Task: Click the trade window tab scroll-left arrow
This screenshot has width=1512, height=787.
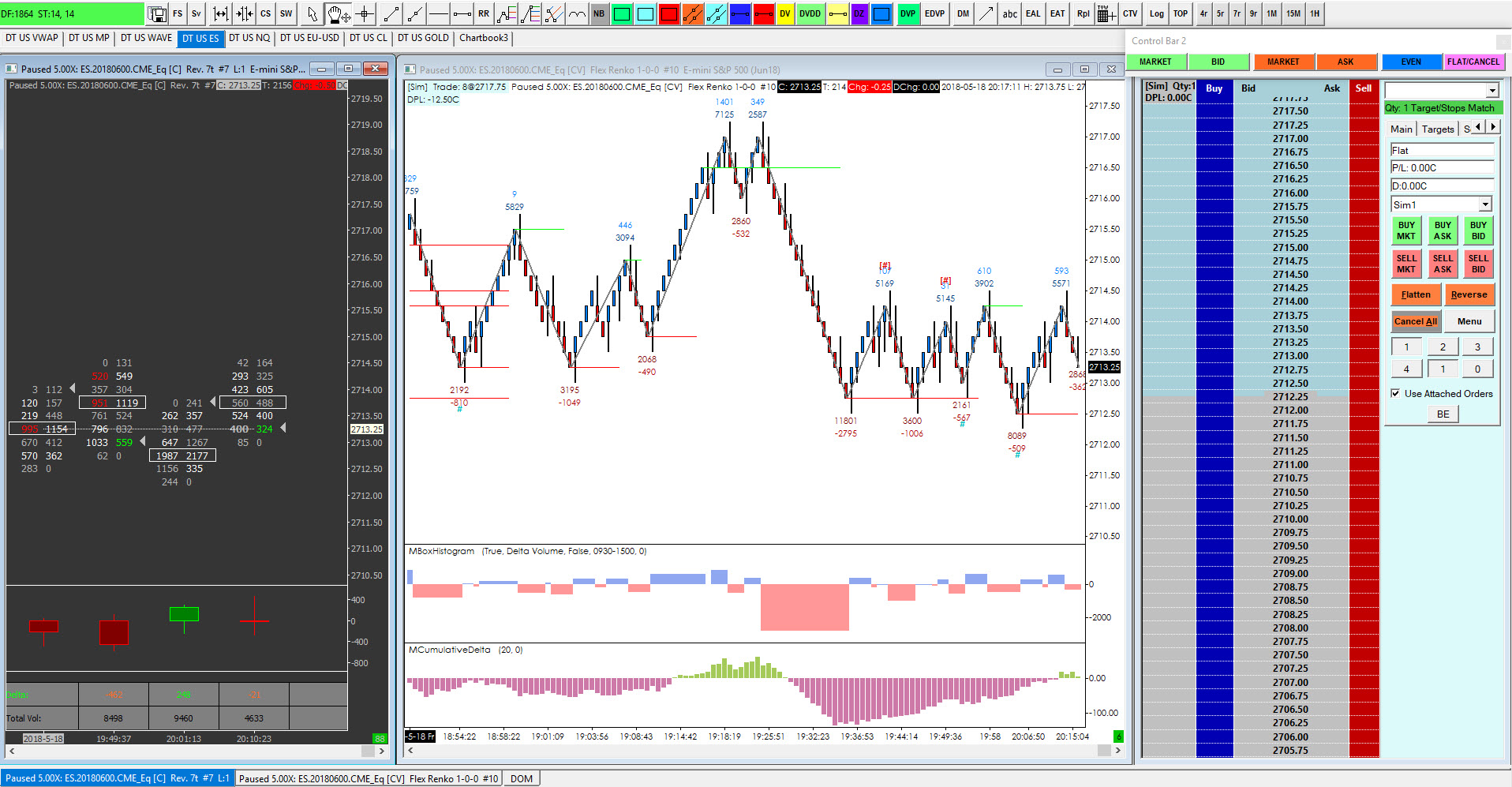Action: pyautogui.click(x=1479, y=126)
